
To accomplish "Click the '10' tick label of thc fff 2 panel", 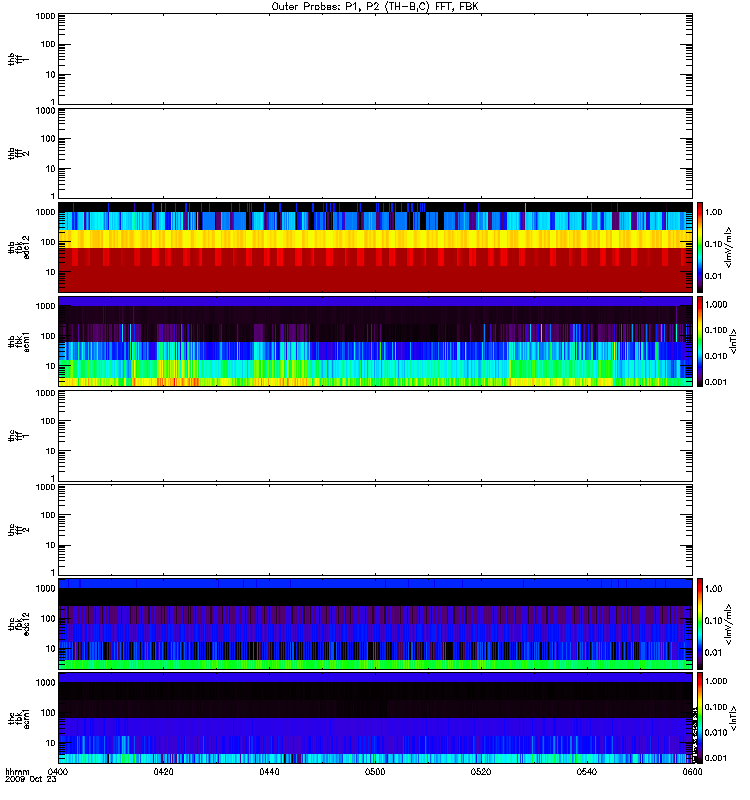I will (51, 545).
